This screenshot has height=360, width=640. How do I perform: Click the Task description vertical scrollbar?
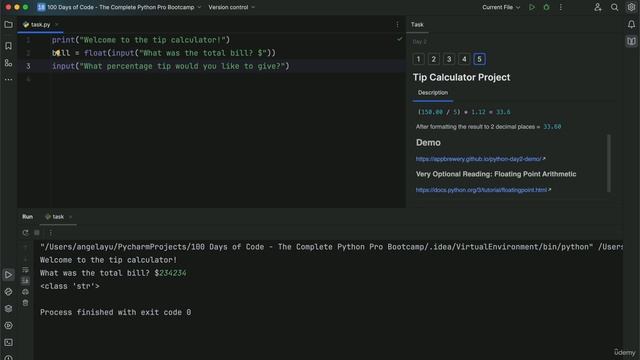[609, 162]
